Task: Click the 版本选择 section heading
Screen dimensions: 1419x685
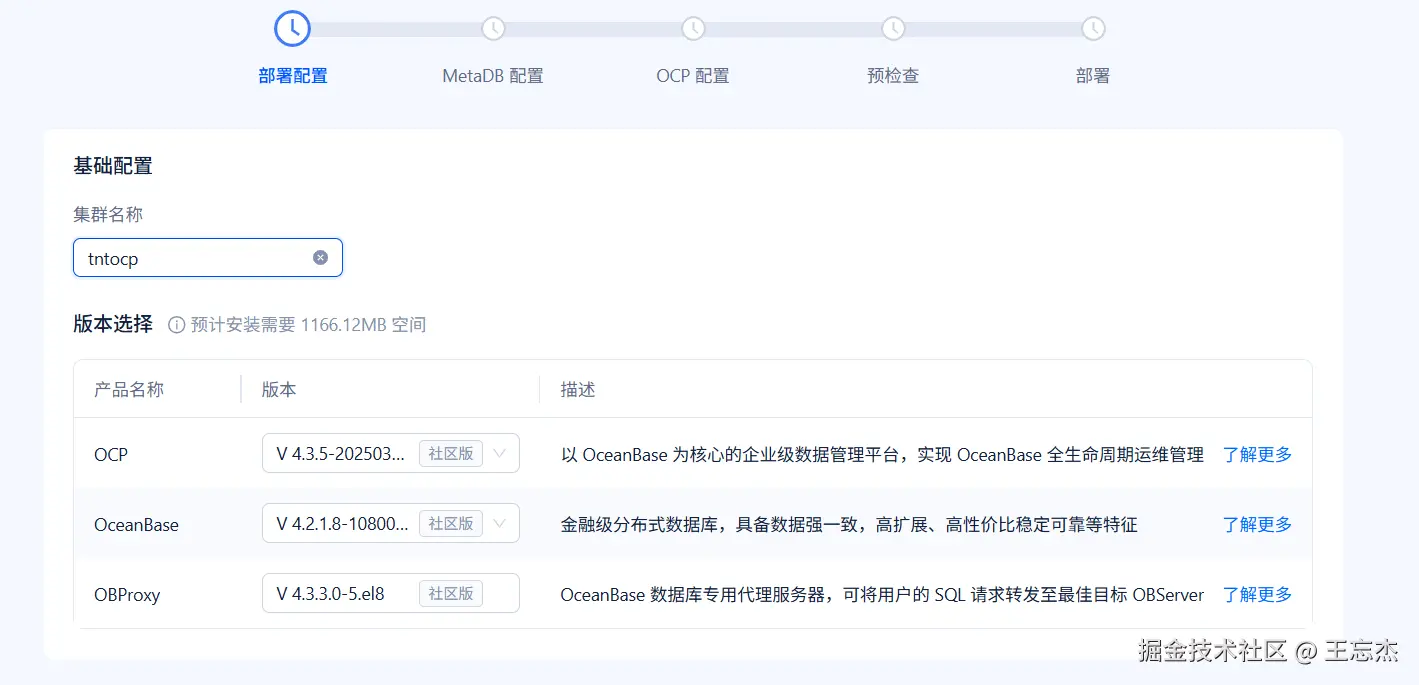Action: pyautogui.click(x=113, y=323)
